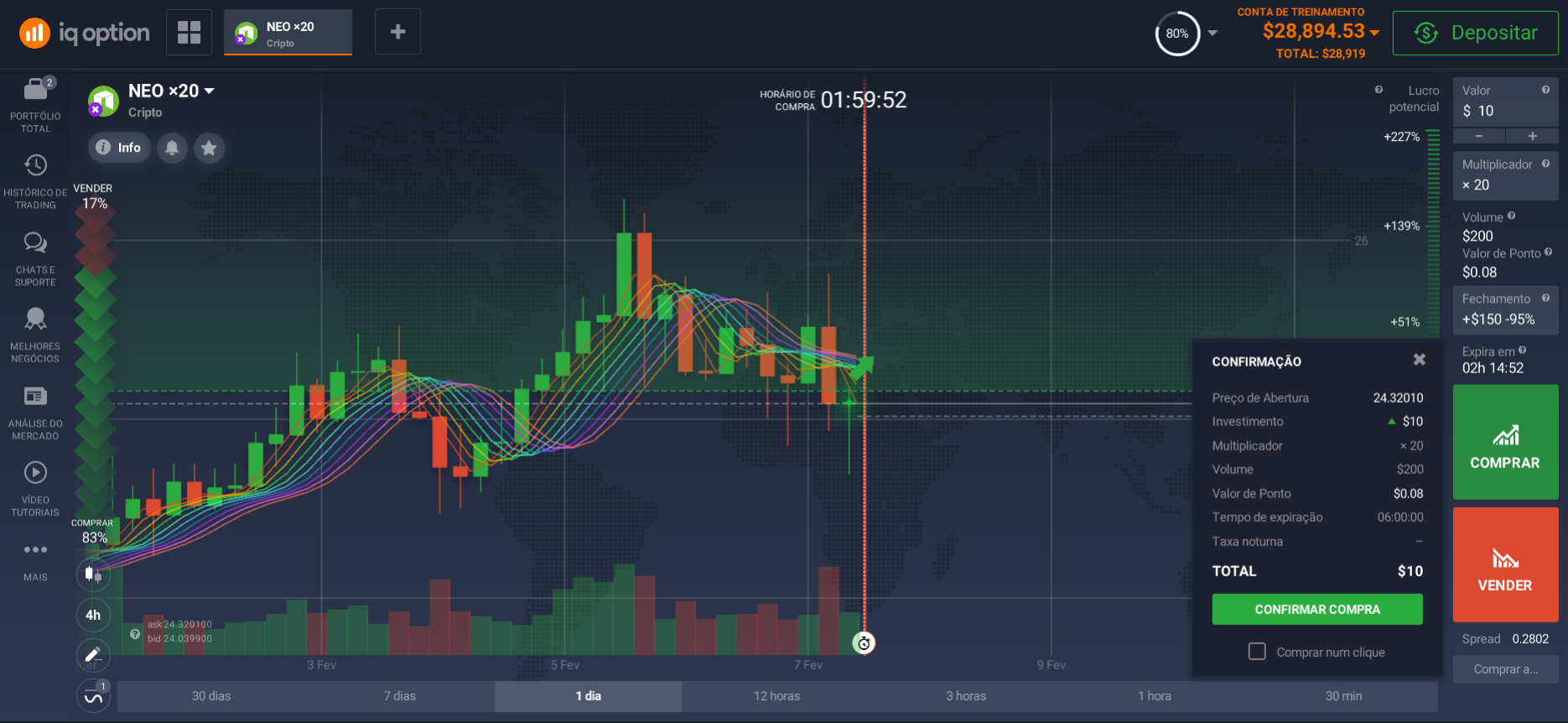The height and width of the screenshot is (723, 1568).
Task: Expand the account balance dropdown
Action: (x=1374, y=33)
